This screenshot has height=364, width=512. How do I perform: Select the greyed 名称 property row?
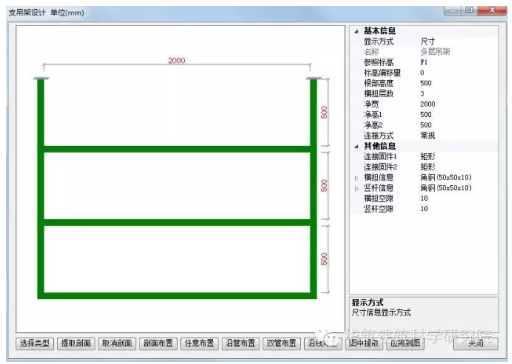[424, 52]
